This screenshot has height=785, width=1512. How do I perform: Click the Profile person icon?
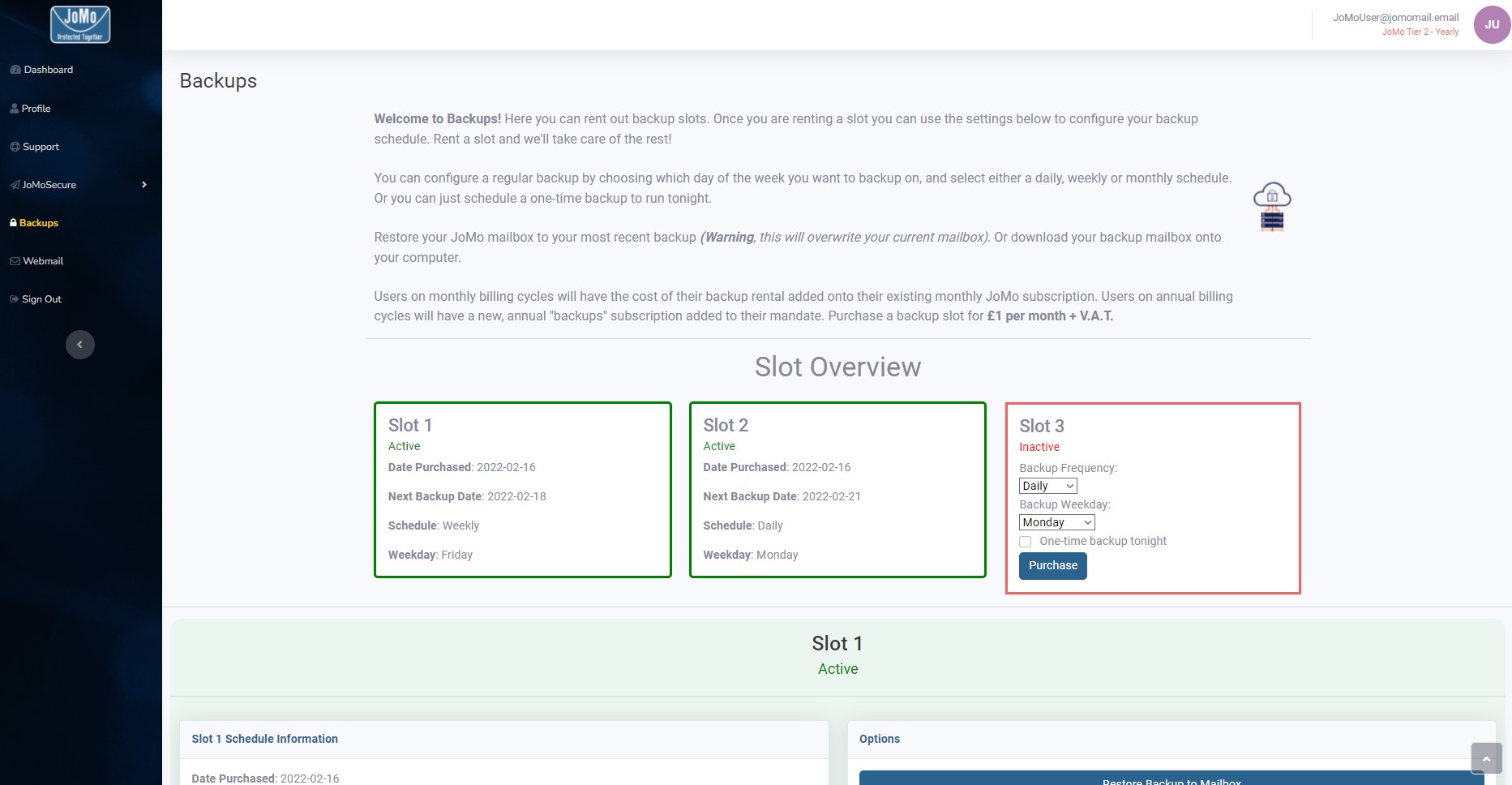point(15,109)
